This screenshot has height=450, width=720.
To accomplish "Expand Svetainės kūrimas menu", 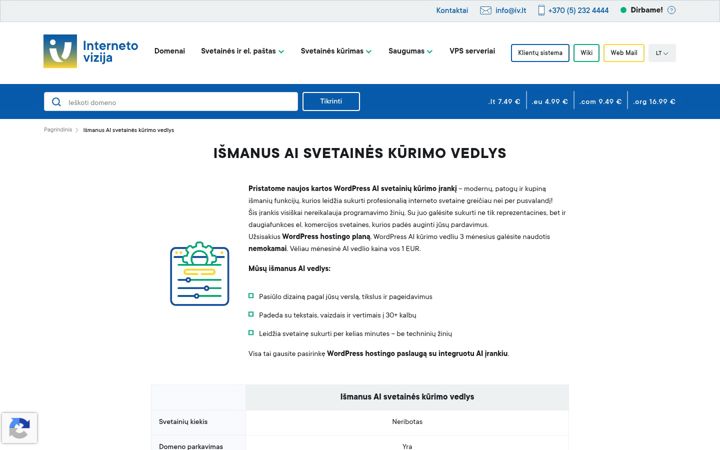I will [336, 51].
